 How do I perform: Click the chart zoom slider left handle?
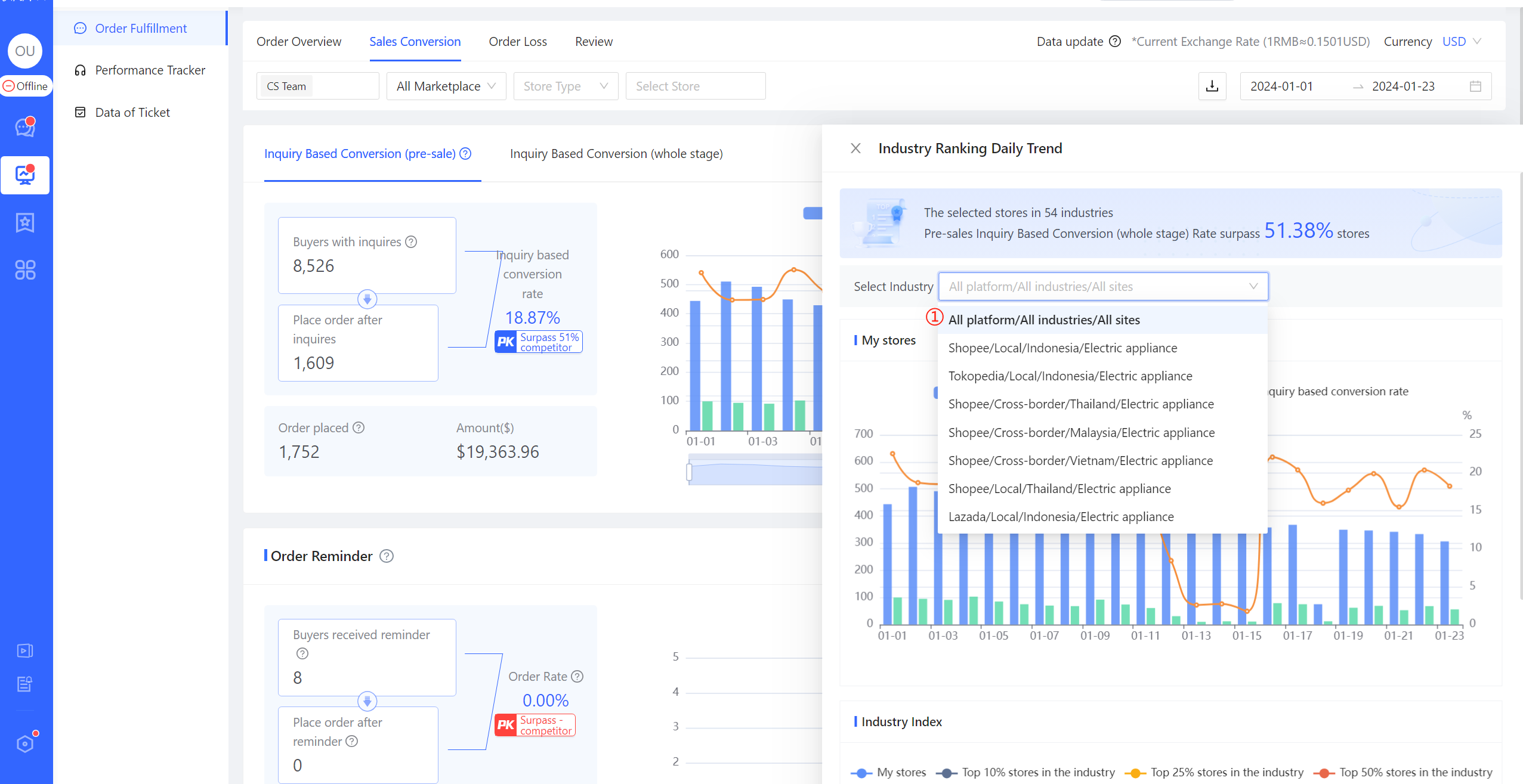pyautogui.click(x=689, y=472)
